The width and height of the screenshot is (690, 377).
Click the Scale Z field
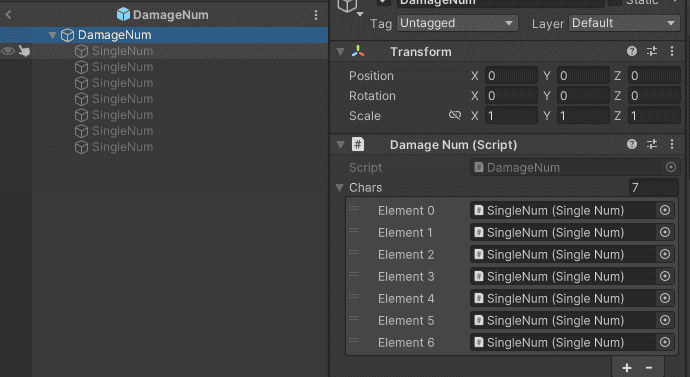[x=654, y=116]
